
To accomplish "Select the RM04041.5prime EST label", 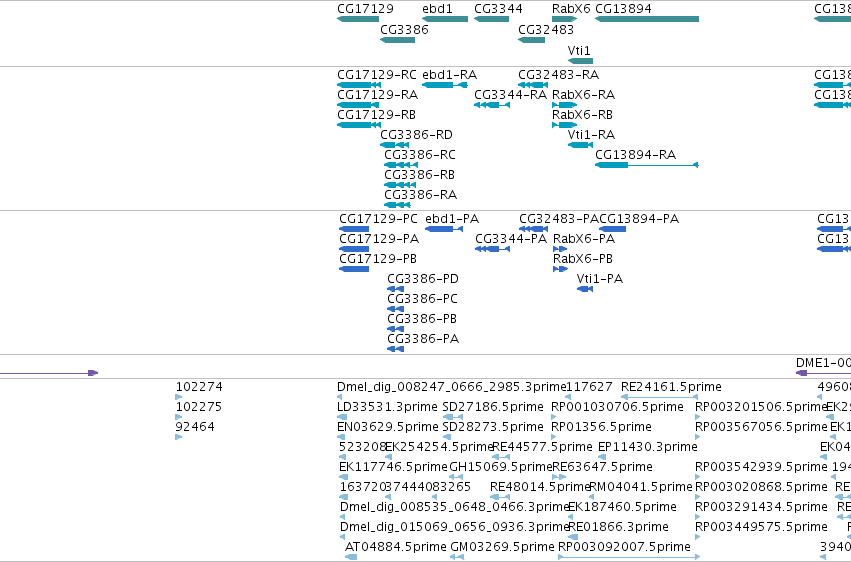I will (641, 488).
